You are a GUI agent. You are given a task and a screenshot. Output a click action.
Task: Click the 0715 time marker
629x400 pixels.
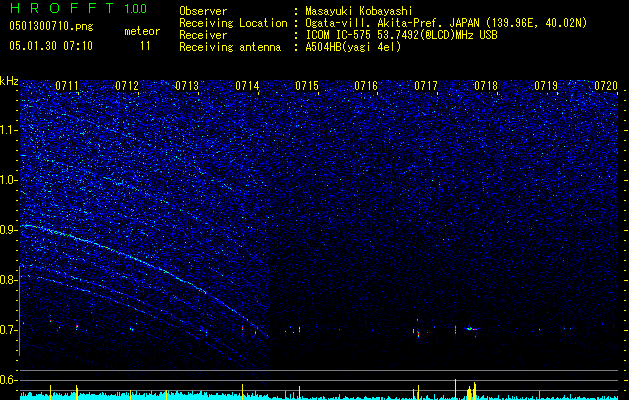click(x=307, y=86)
